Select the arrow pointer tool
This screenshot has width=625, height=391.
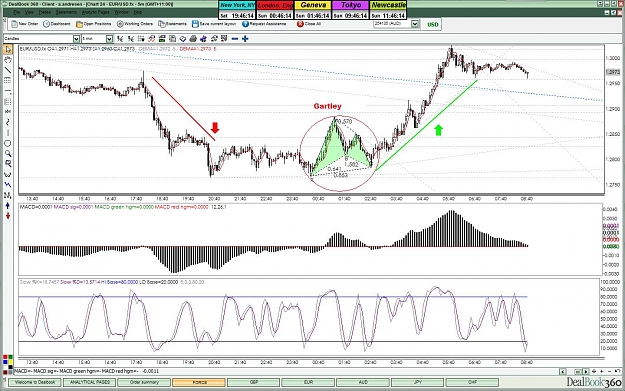(8, 49)
